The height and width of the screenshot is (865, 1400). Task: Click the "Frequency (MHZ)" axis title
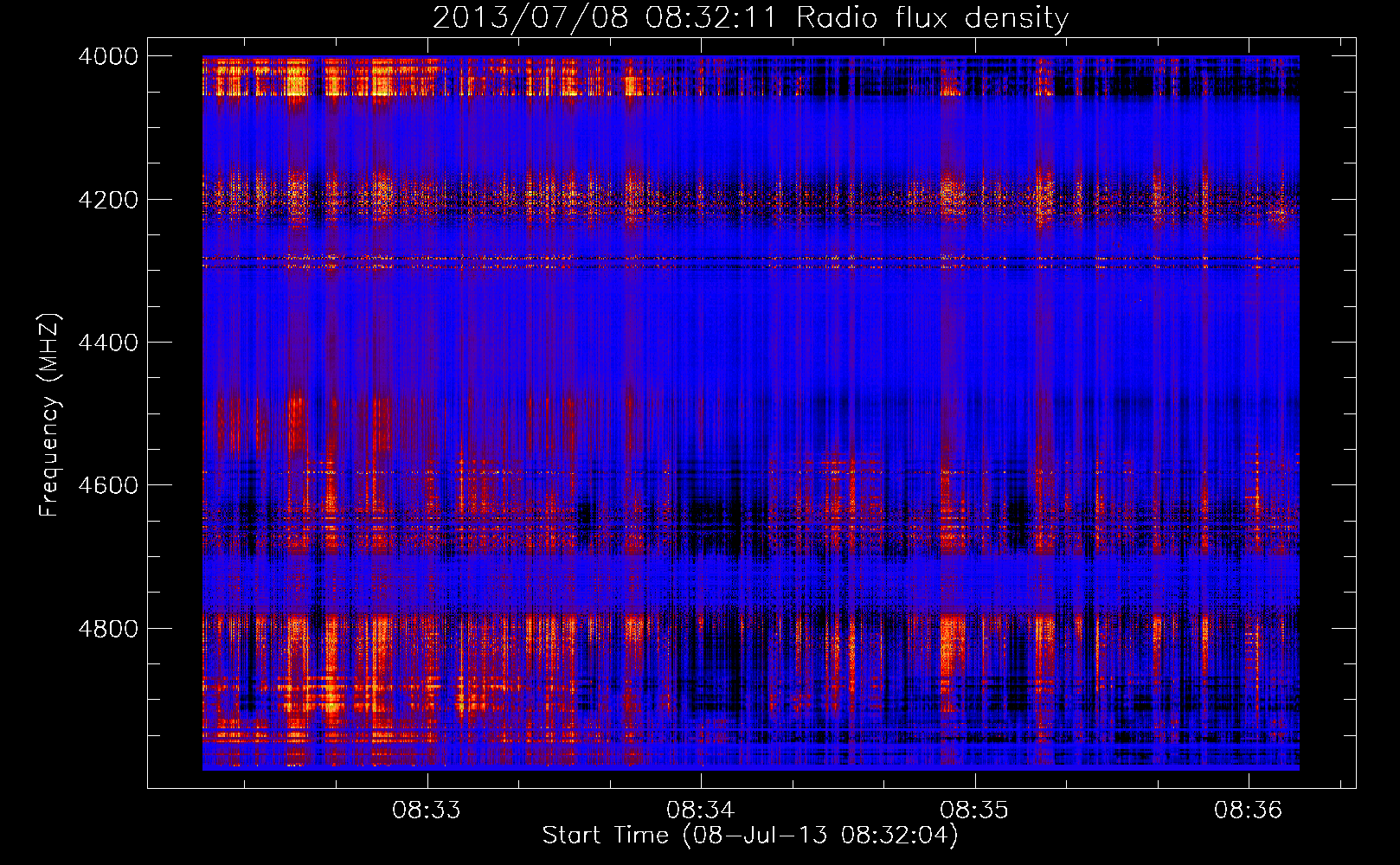click(50, 415)
